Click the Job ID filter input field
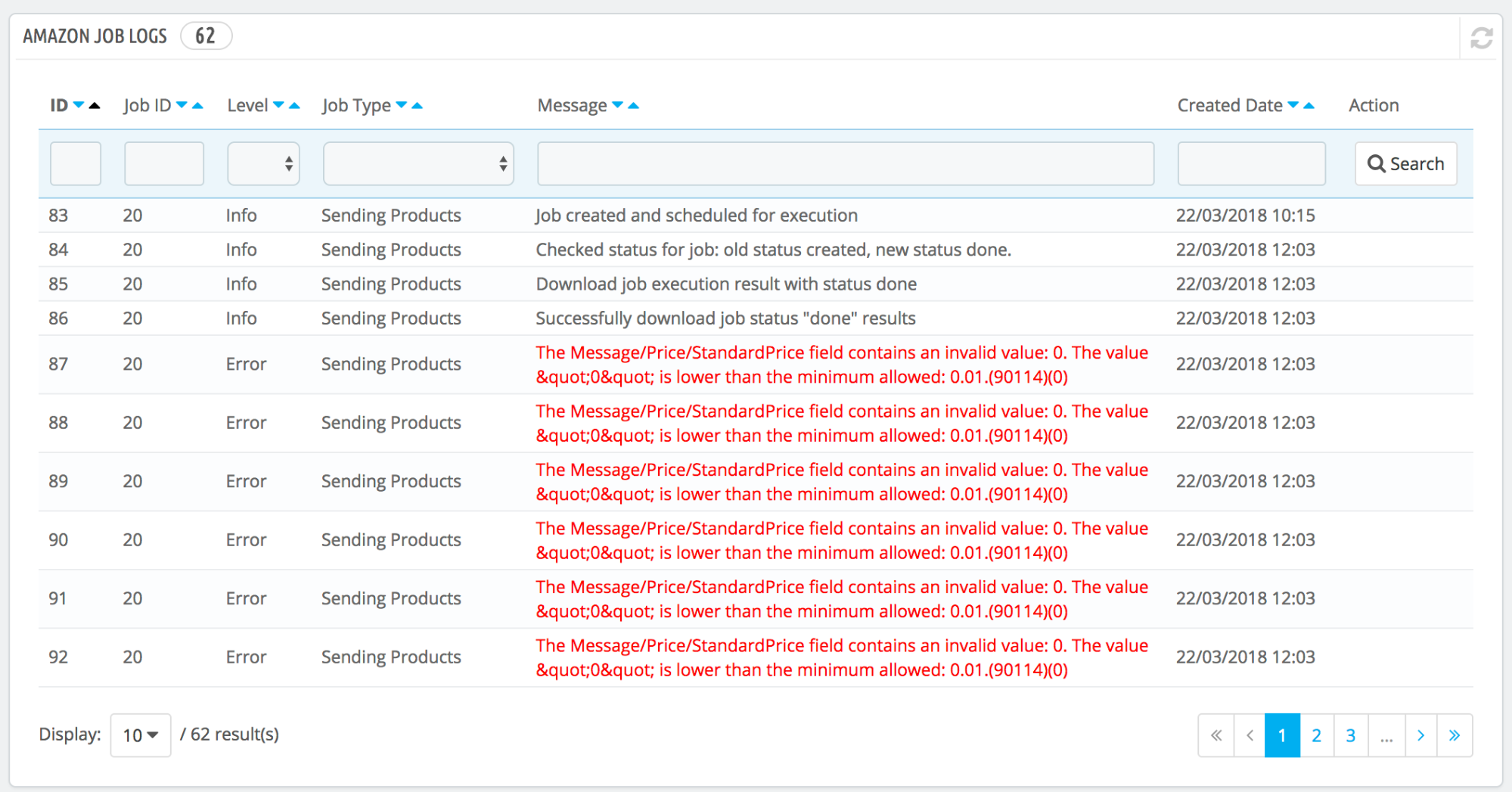This screenshot has width=1512, height=792. (164, 163)
